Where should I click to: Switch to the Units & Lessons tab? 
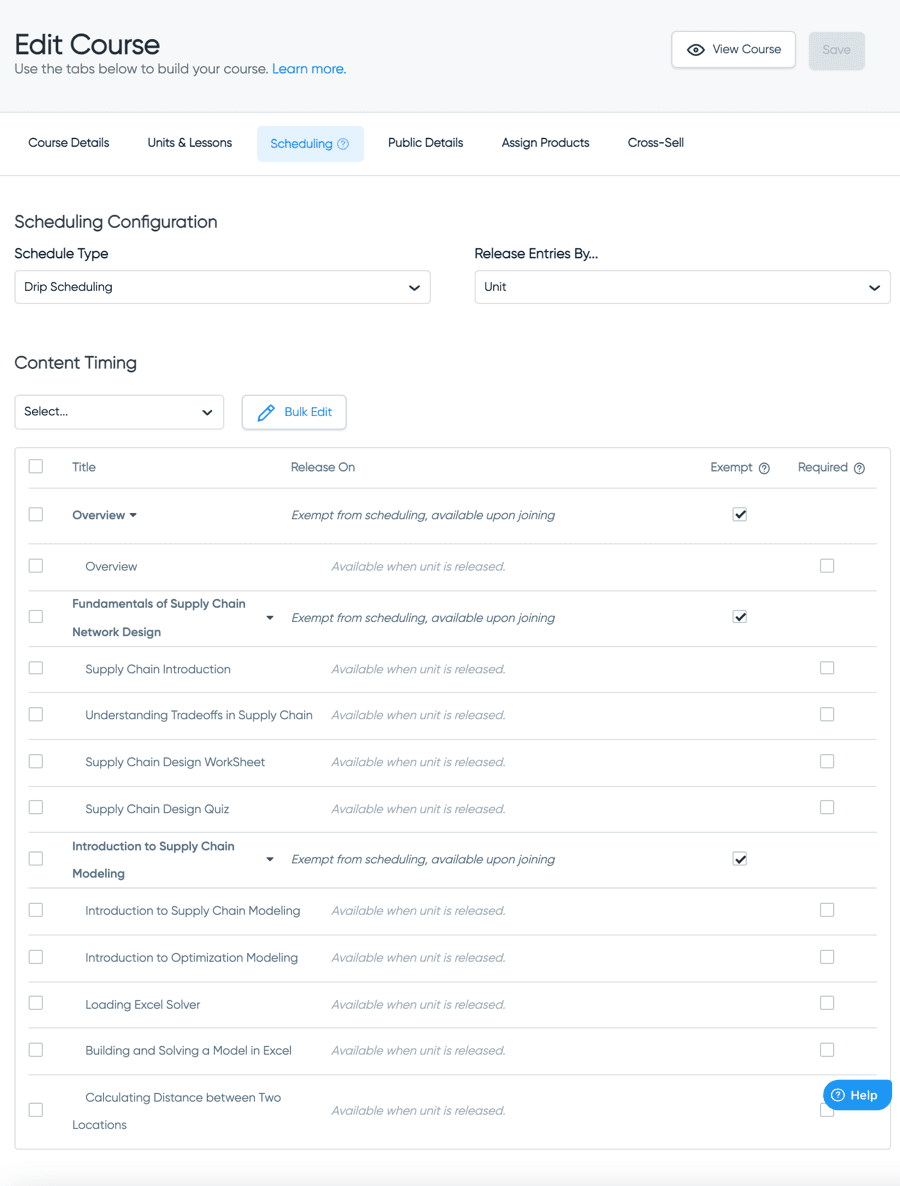(189, 143)
